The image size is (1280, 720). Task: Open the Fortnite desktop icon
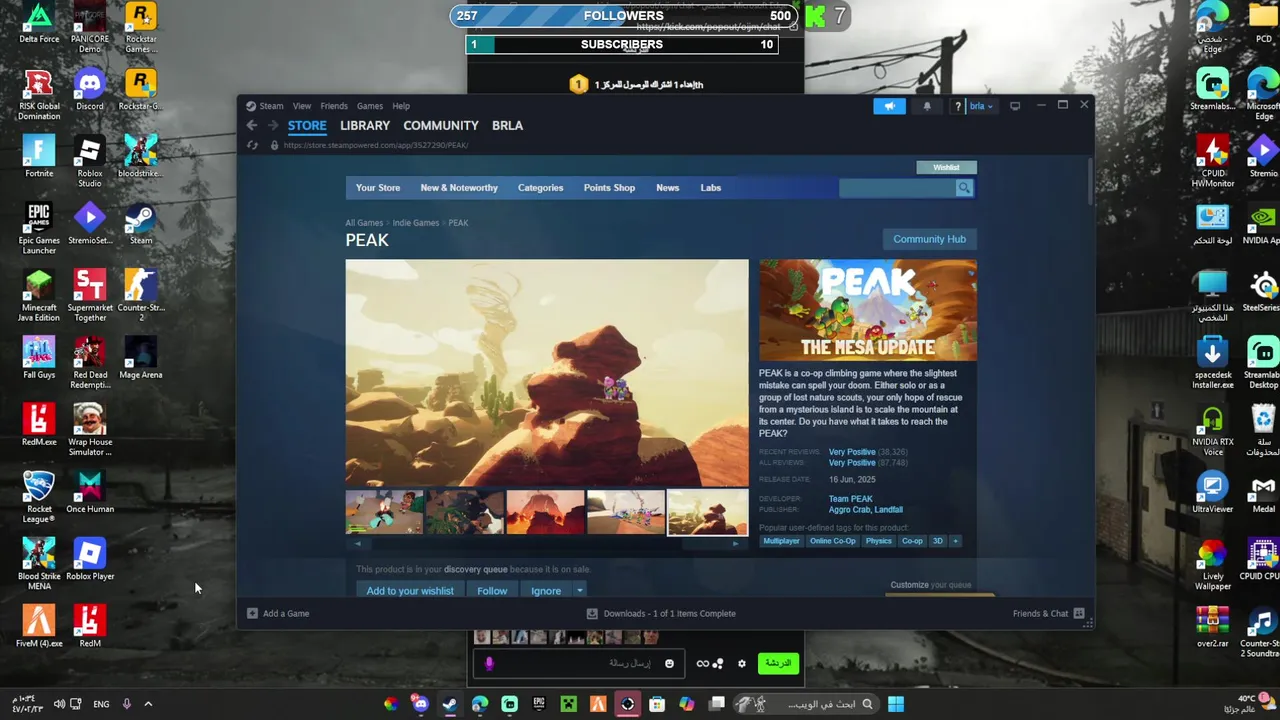click(x=39, y=157)
